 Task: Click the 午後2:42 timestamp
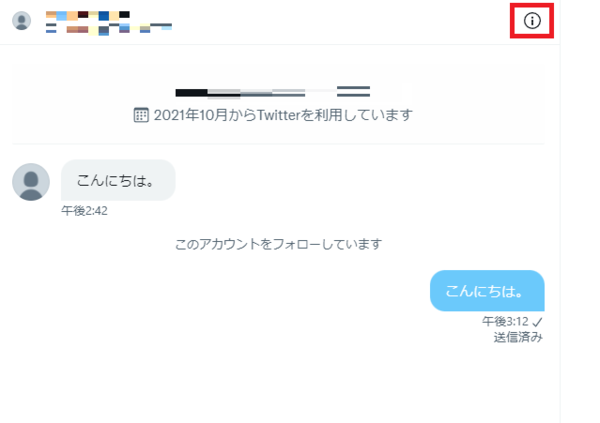pyautogui.click(x=85, y=211)
